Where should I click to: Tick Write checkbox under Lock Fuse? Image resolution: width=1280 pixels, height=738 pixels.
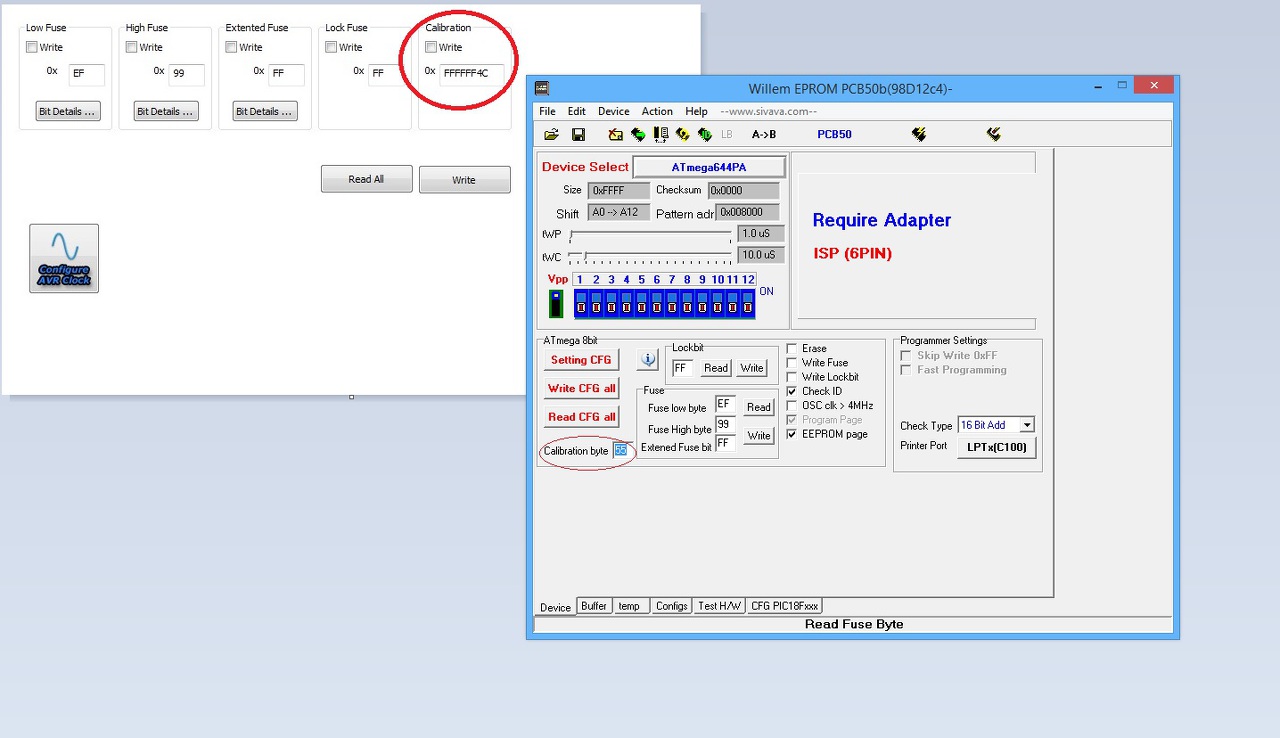click(332, 47)
